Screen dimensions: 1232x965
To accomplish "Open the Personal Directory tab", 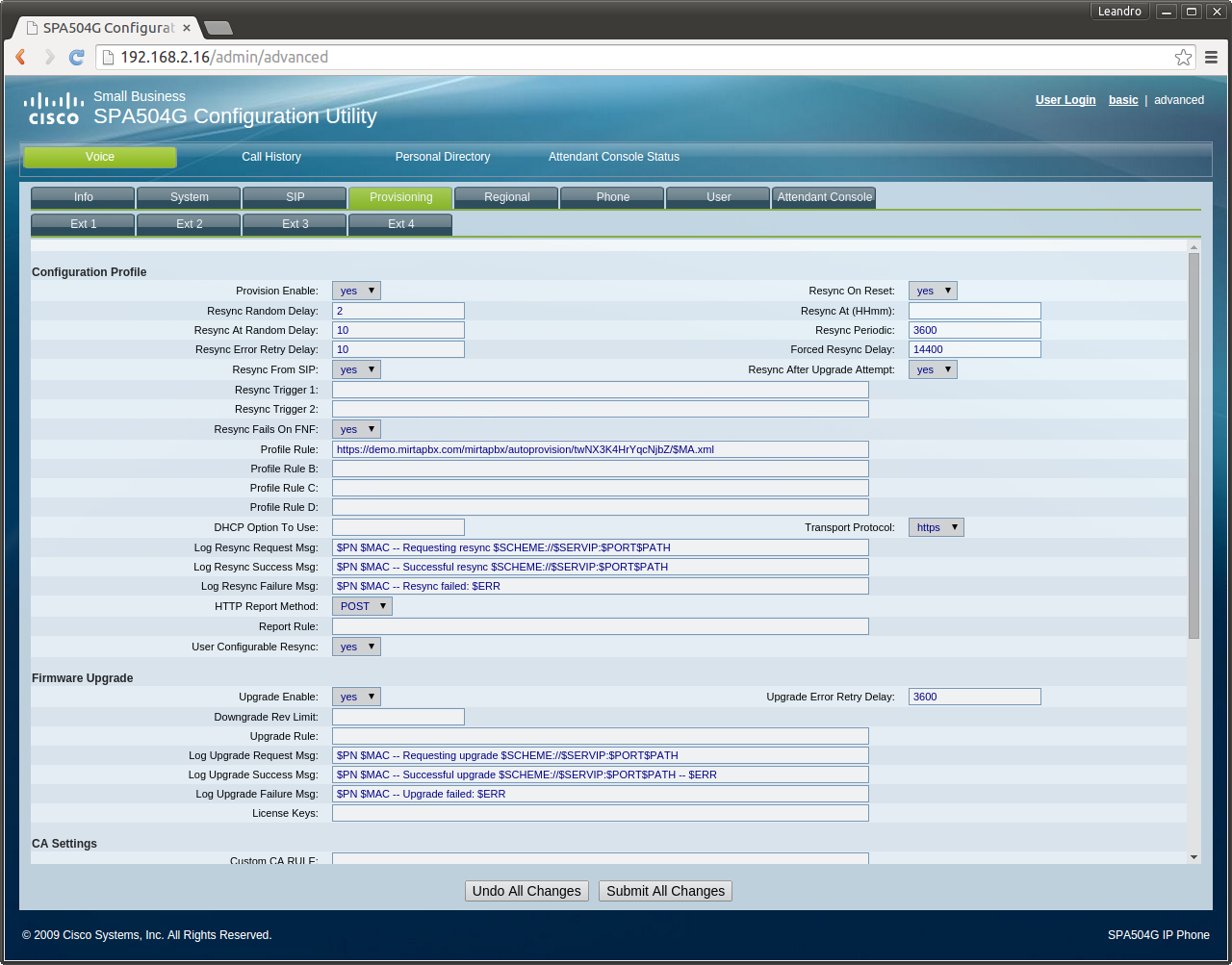I will (443, 157).
